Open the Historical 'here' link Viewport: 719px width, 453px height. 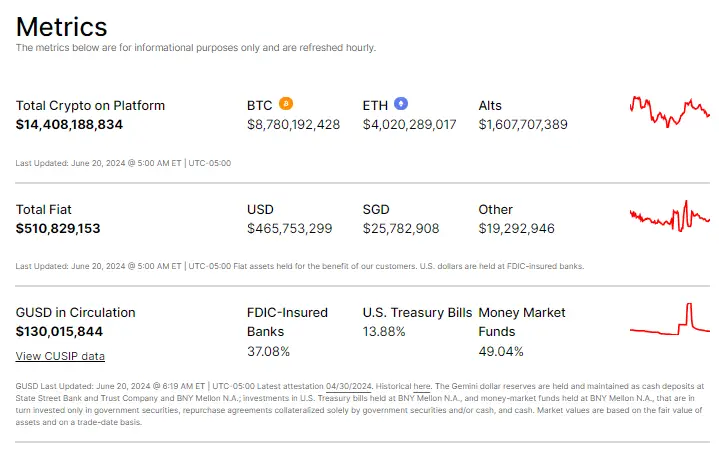tap(422, 386)
